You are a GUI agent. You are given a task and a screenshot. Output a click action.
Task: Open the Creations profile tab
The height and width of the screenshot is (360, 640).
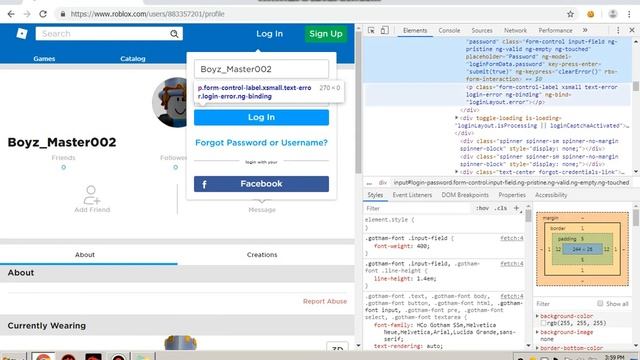tap(262, 254)
